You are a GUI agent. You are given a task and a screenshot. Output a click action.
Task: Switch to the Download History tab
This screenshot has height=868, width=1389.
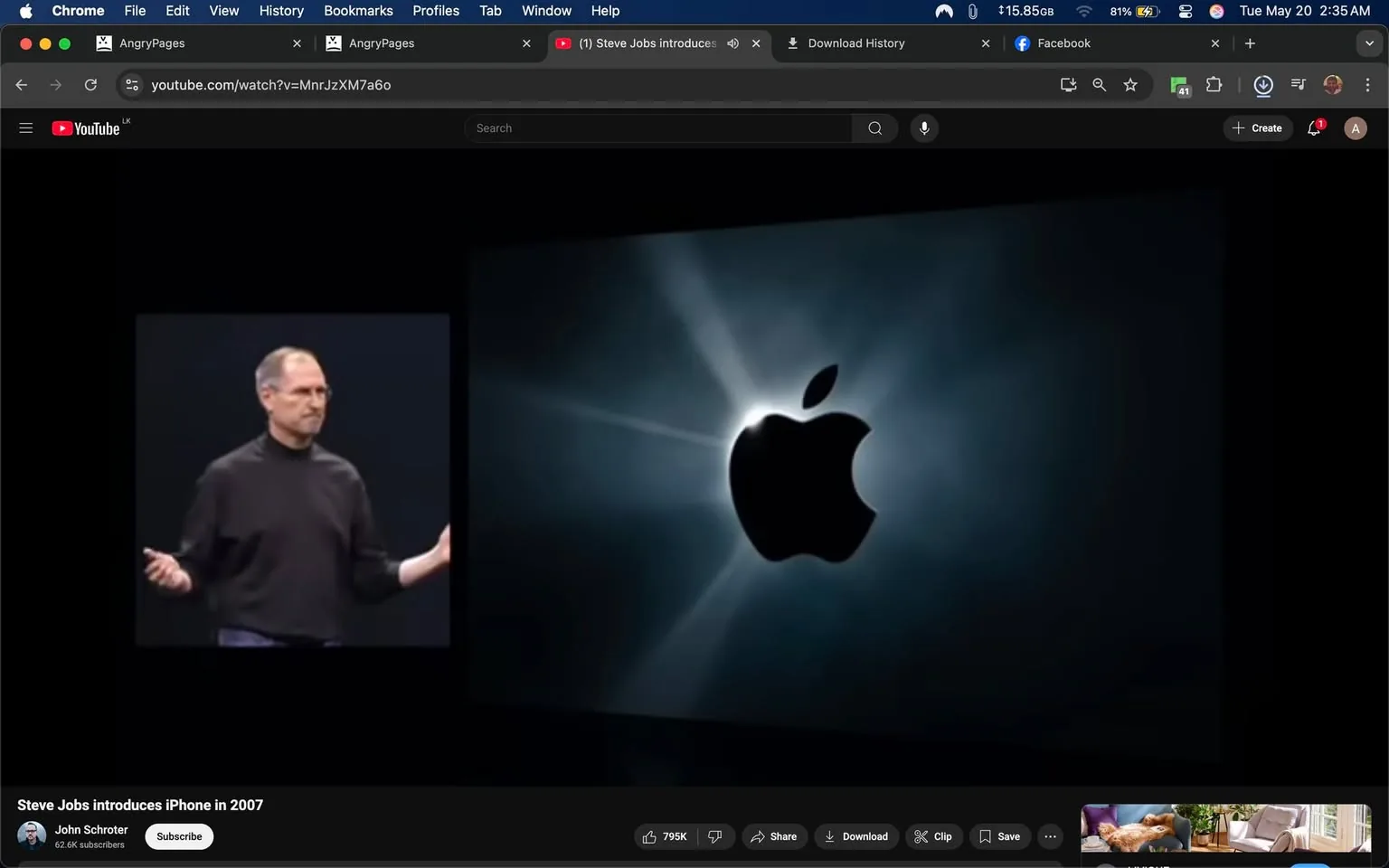coord(855,43)
